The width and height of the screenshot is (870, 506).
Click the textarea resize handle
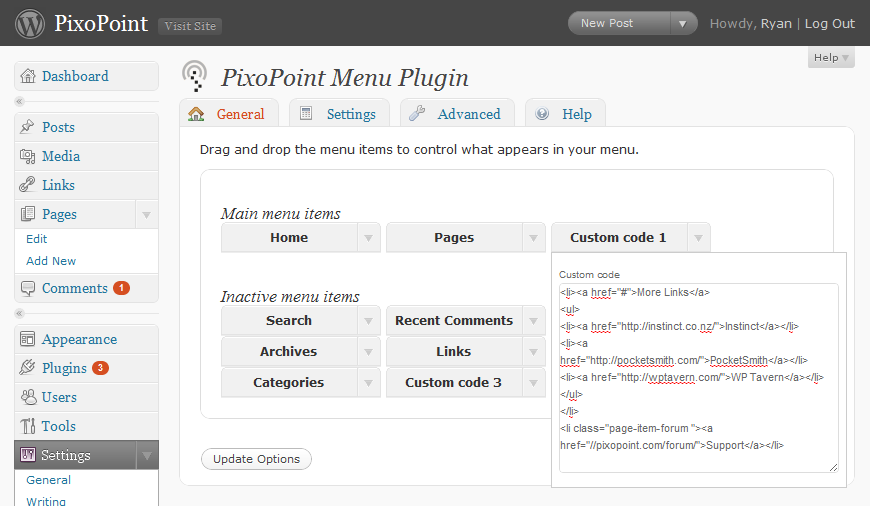click(x=833, y=468)
